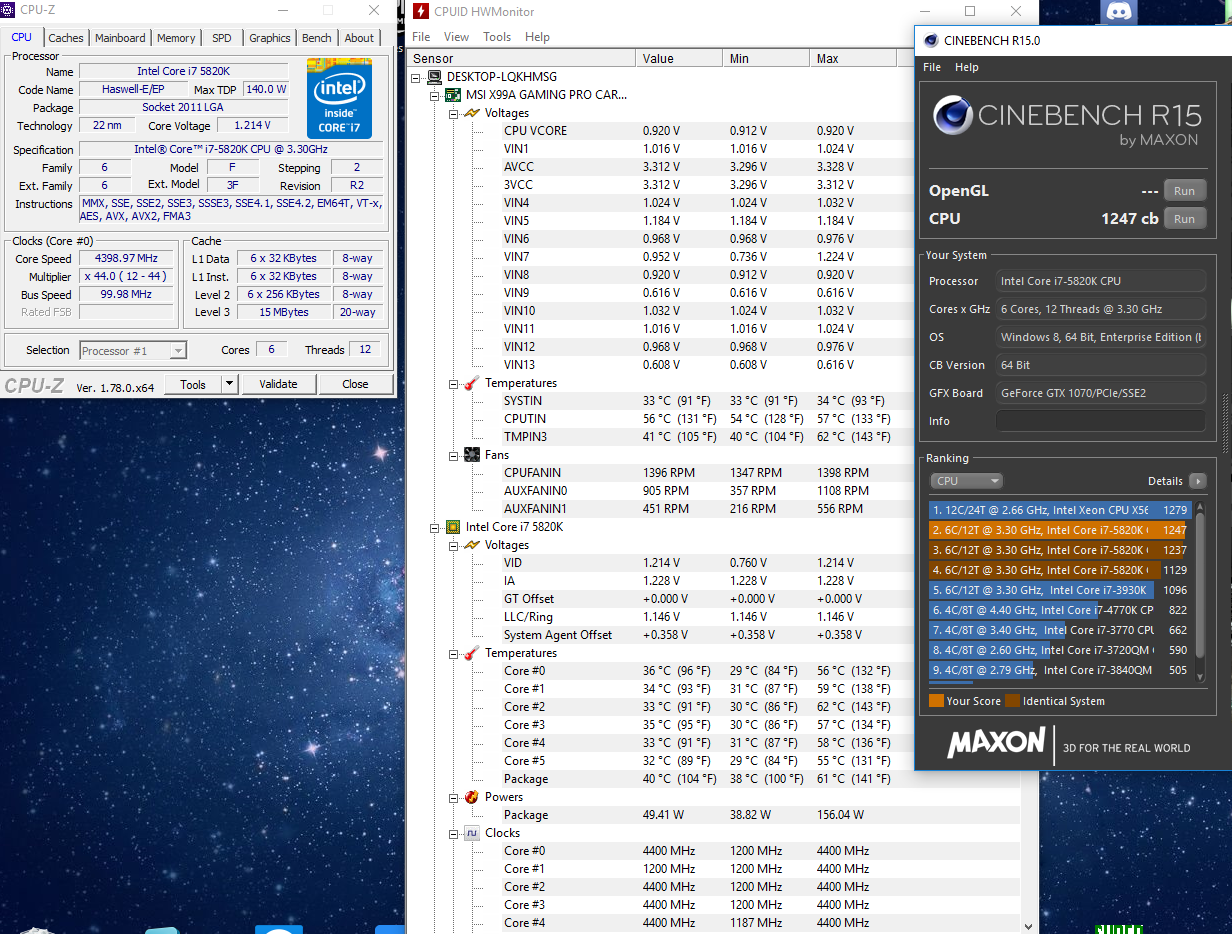Click the Value column header

679,58
